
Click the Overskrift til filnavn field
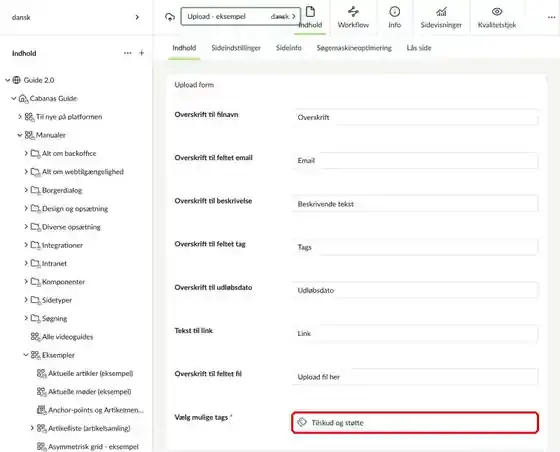click(415, 117)
